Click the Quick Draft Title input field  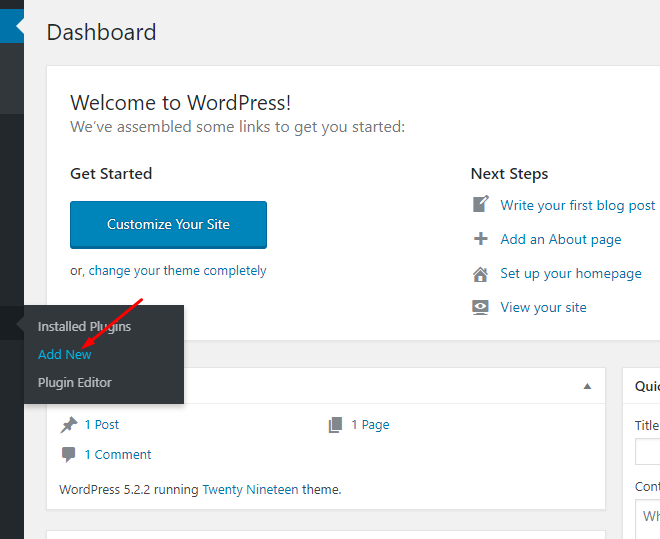point(647,451)
